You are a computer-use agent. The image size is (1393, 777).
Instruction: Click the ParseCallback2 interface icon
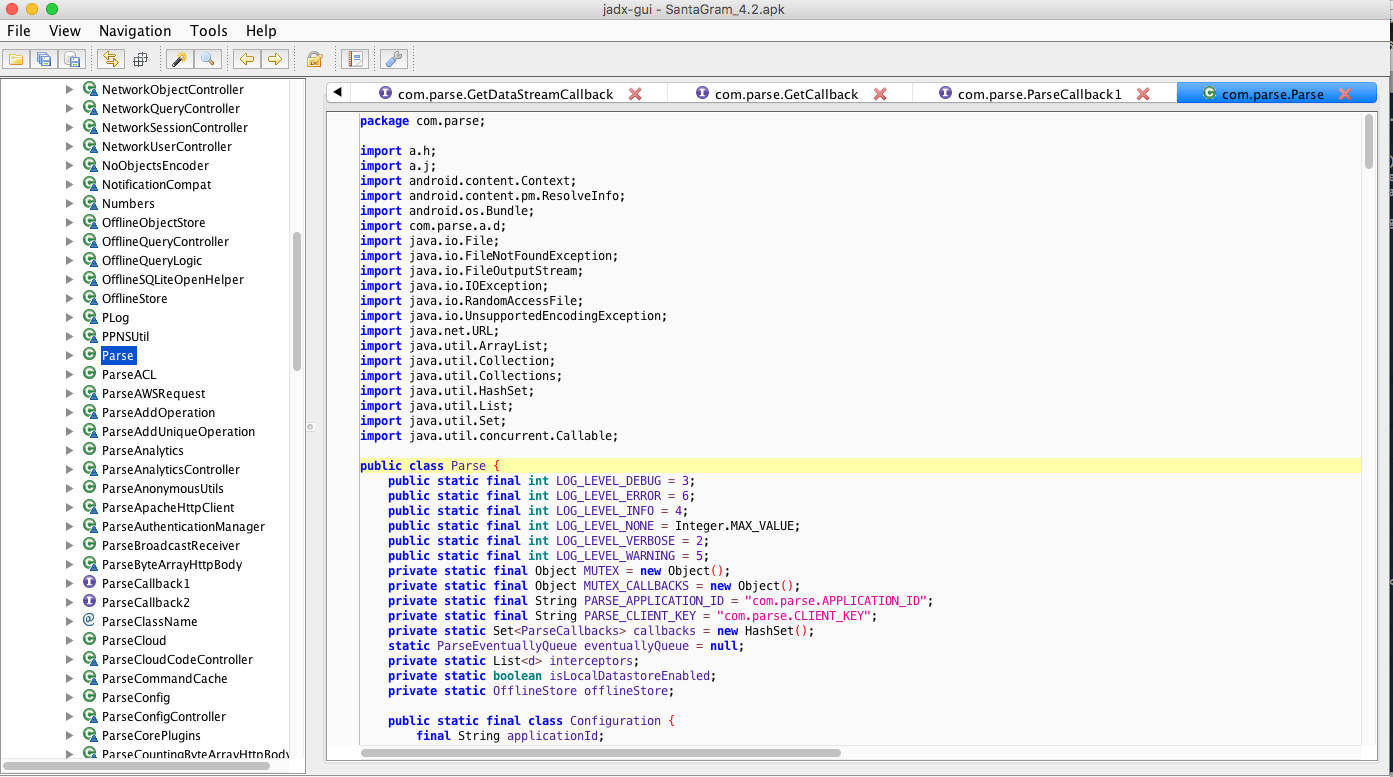click(89, 602)
